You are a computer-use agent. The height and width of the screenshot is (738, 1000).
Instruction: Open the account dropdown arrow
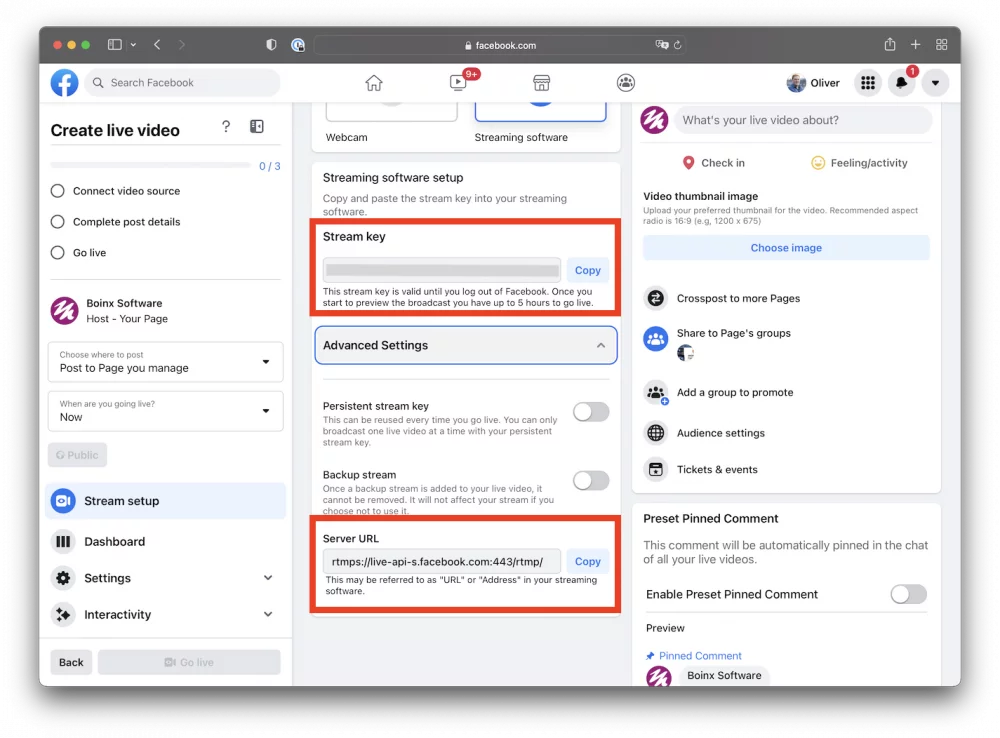click(935, 83)
